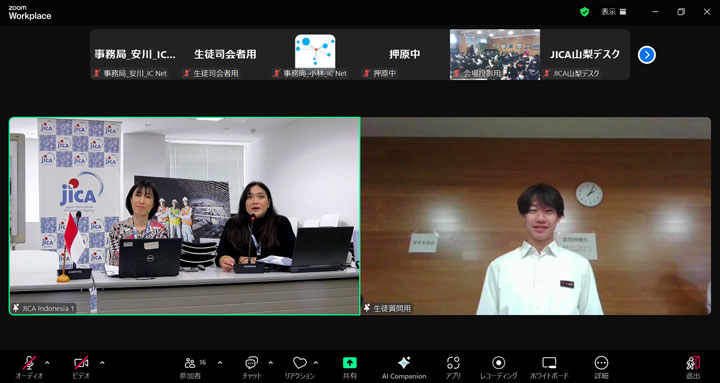Select the 会場投影用 video thumbnail
Image resolution: width=720 pixels, height=383 pixels.
(x=495, y=54)
